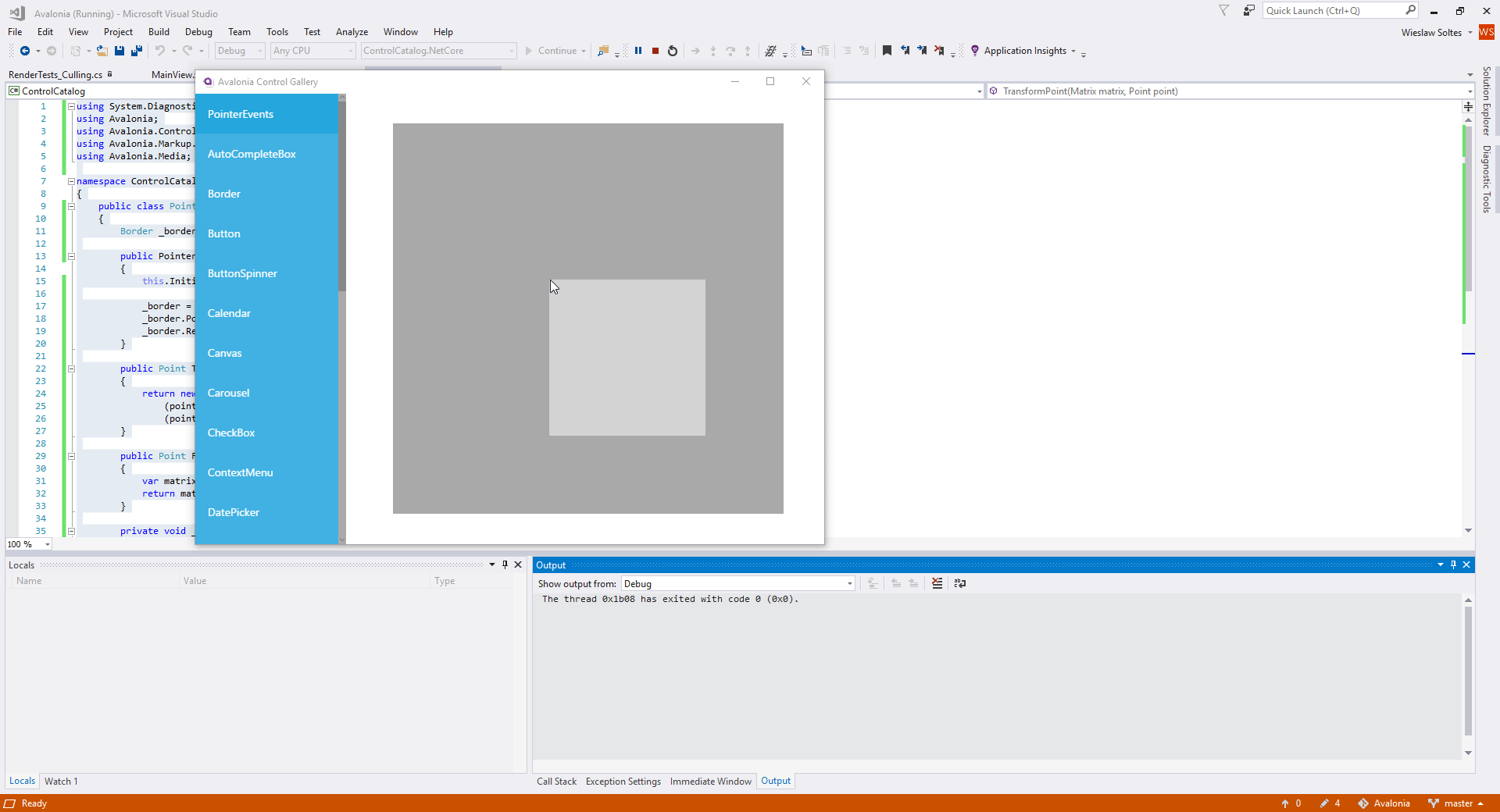Image resolution: width=1500 pixels, height=812 pixels.
Task: Save the current file
Action: (119, 51)
